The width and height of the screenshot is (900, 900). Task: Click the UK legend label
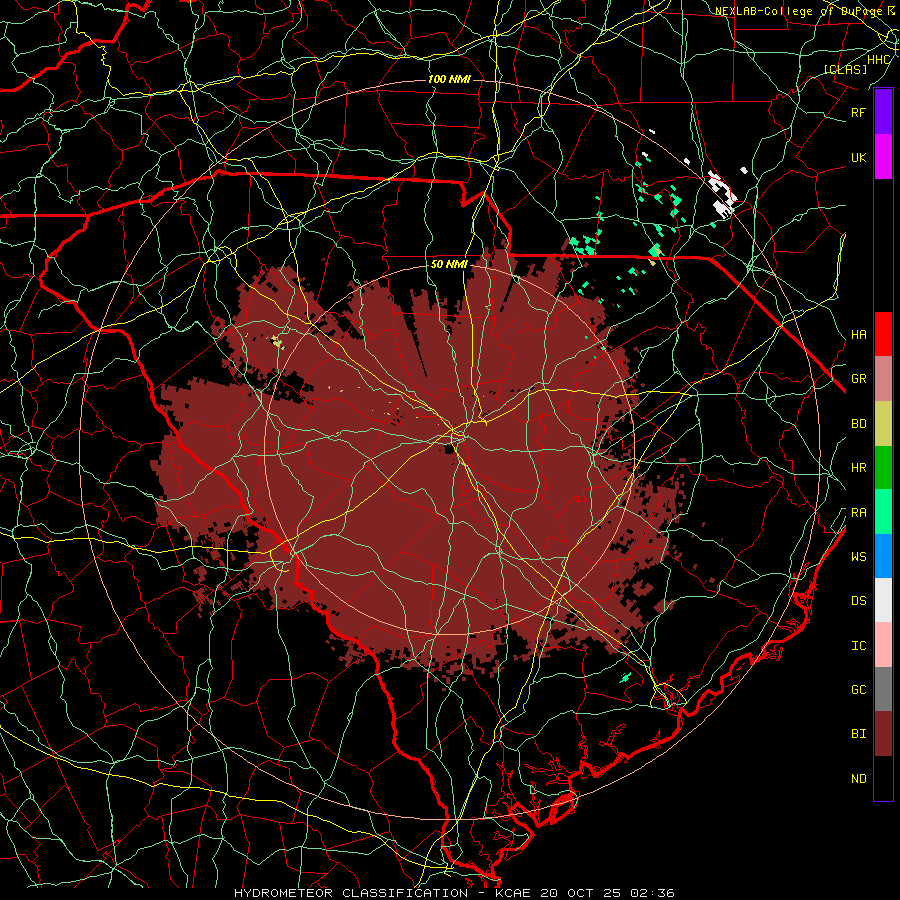858,158
